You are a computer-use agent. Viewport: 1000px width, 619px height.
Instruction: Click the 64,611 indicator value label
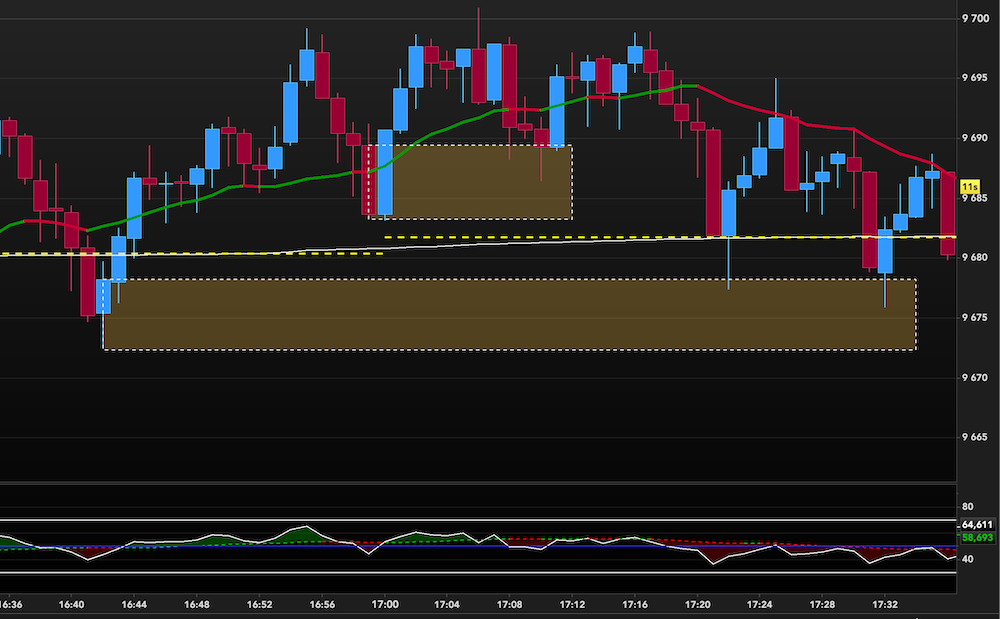click(977, 525)
